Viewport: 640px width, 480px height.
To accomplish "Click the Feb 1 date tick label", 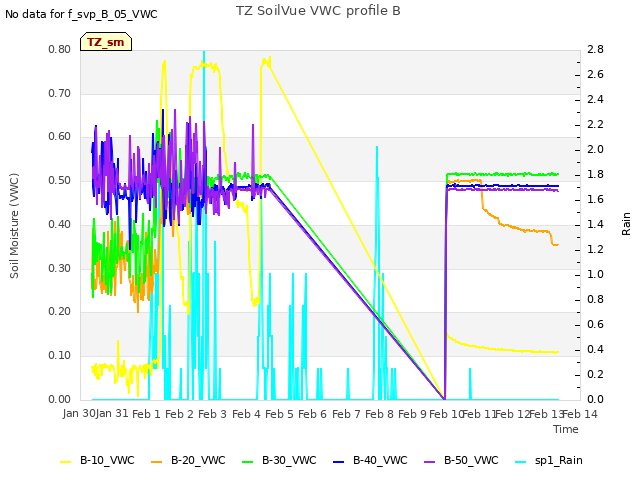I will point(147,414).
